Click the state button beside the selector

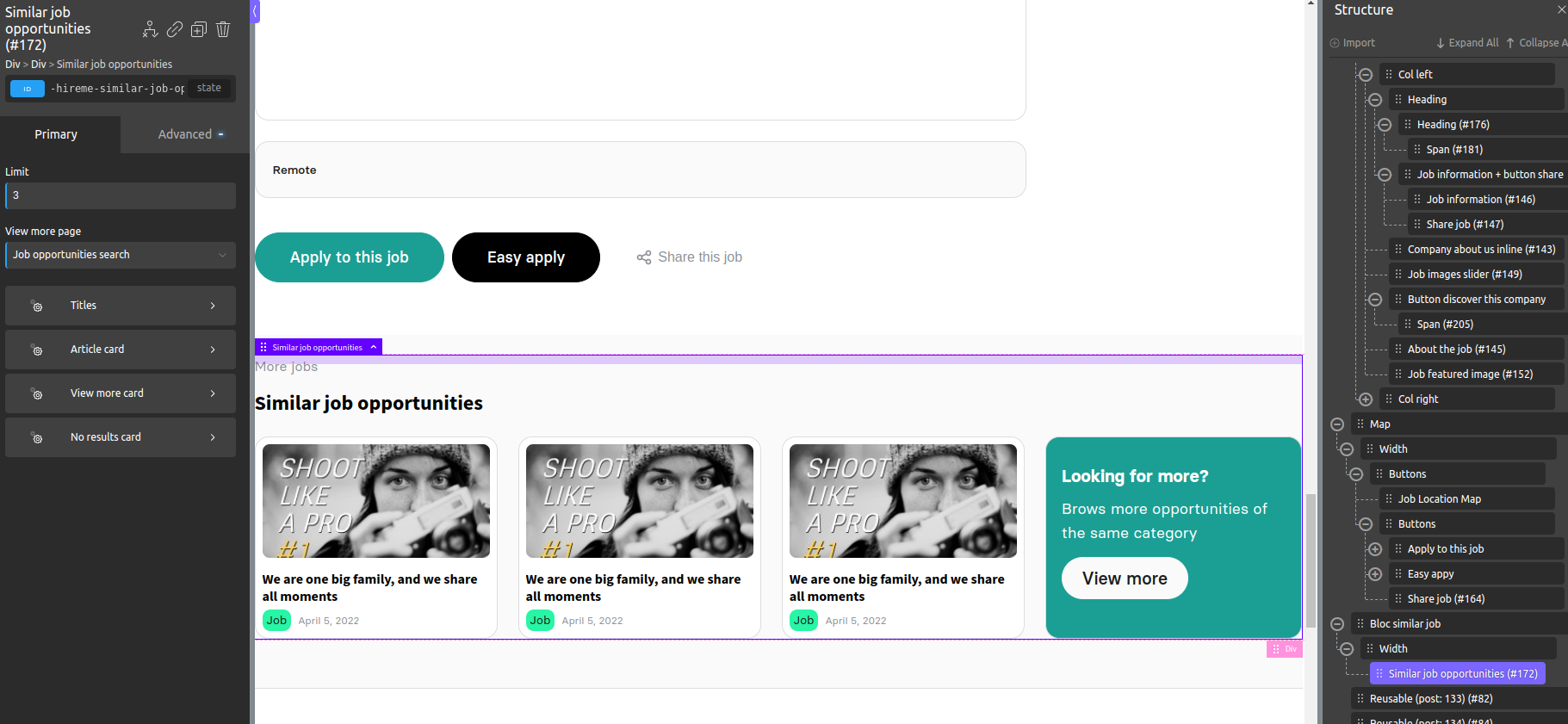coord(209,89)
